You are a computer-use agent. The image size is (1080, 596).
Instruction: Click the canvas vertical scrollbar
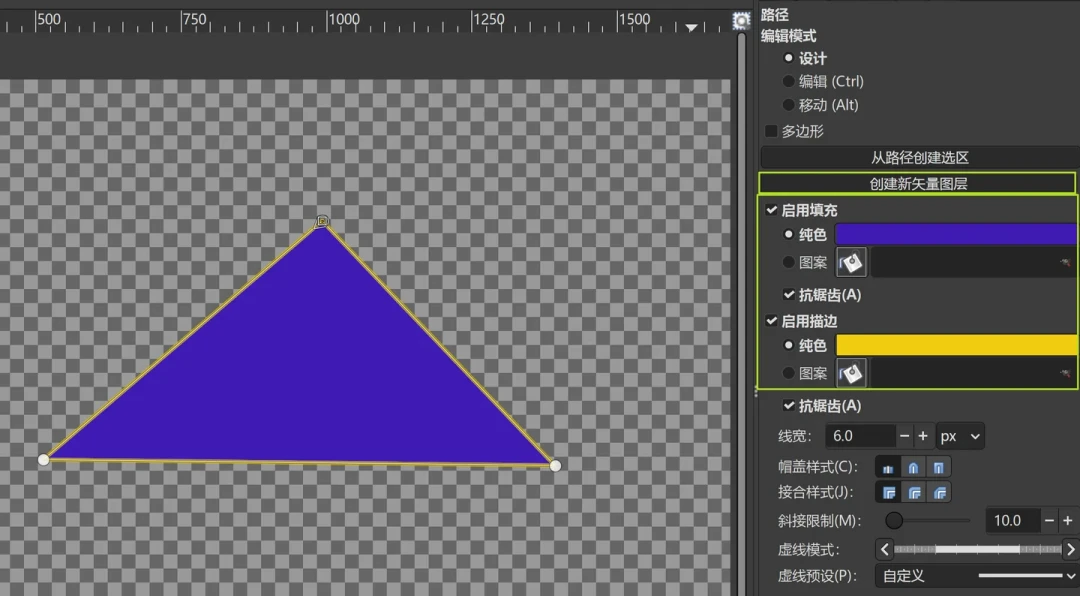click(x=742, y=314)
